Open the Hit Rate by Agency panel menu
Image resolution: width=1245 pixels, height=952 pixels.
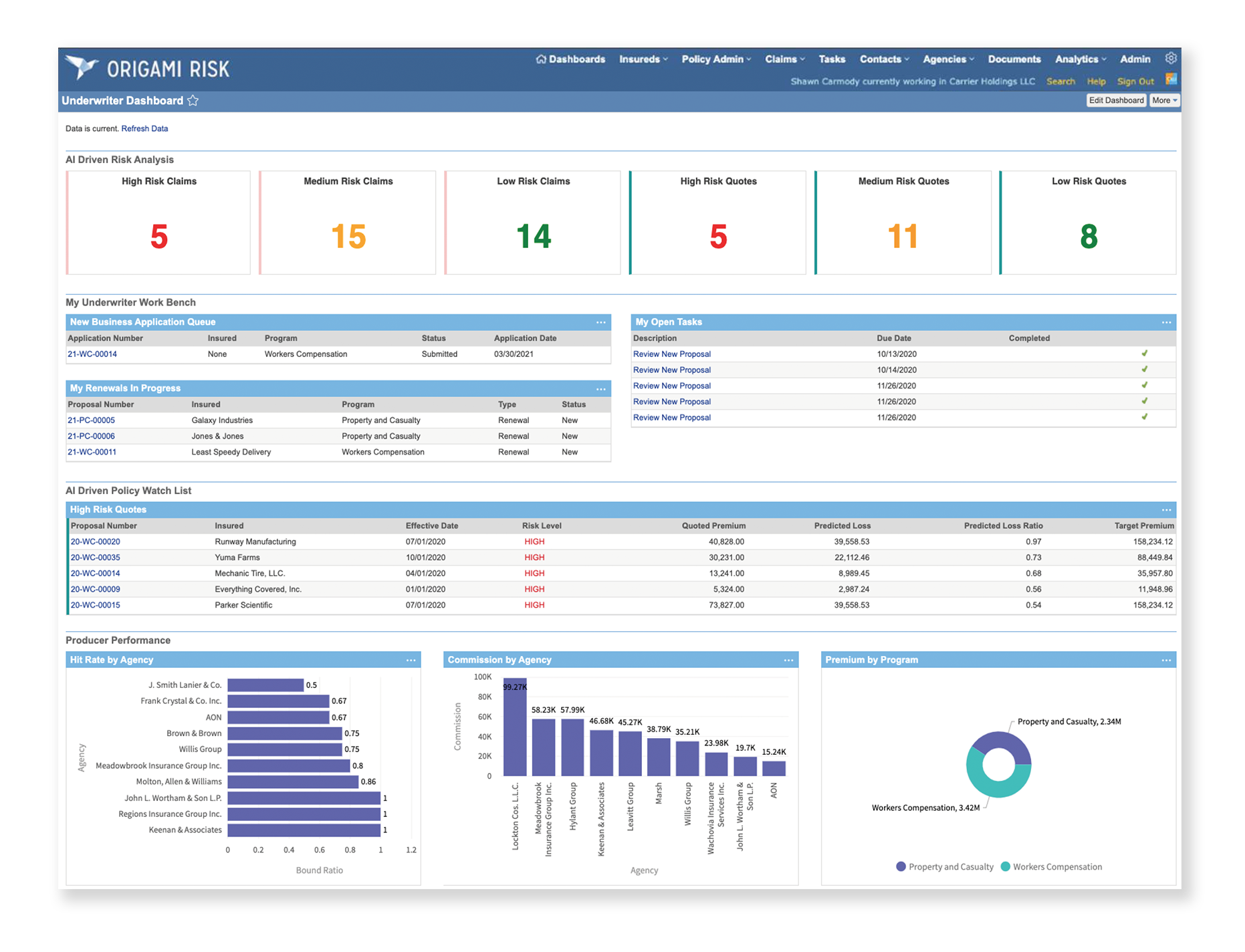(x=411, y=660)
